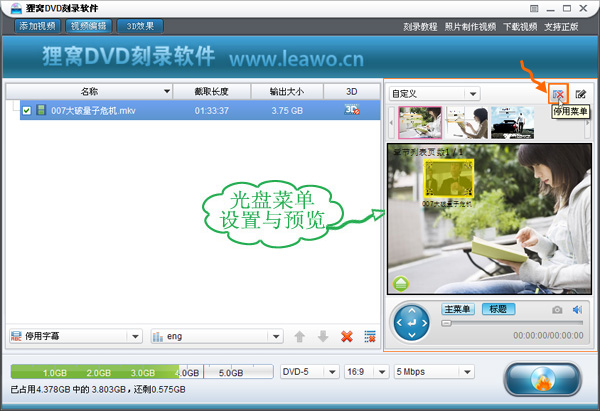Viewport: 600px width, 411px height.
Task: Click the 3D disabled icon in file row
Action: (x=352, y=110)
